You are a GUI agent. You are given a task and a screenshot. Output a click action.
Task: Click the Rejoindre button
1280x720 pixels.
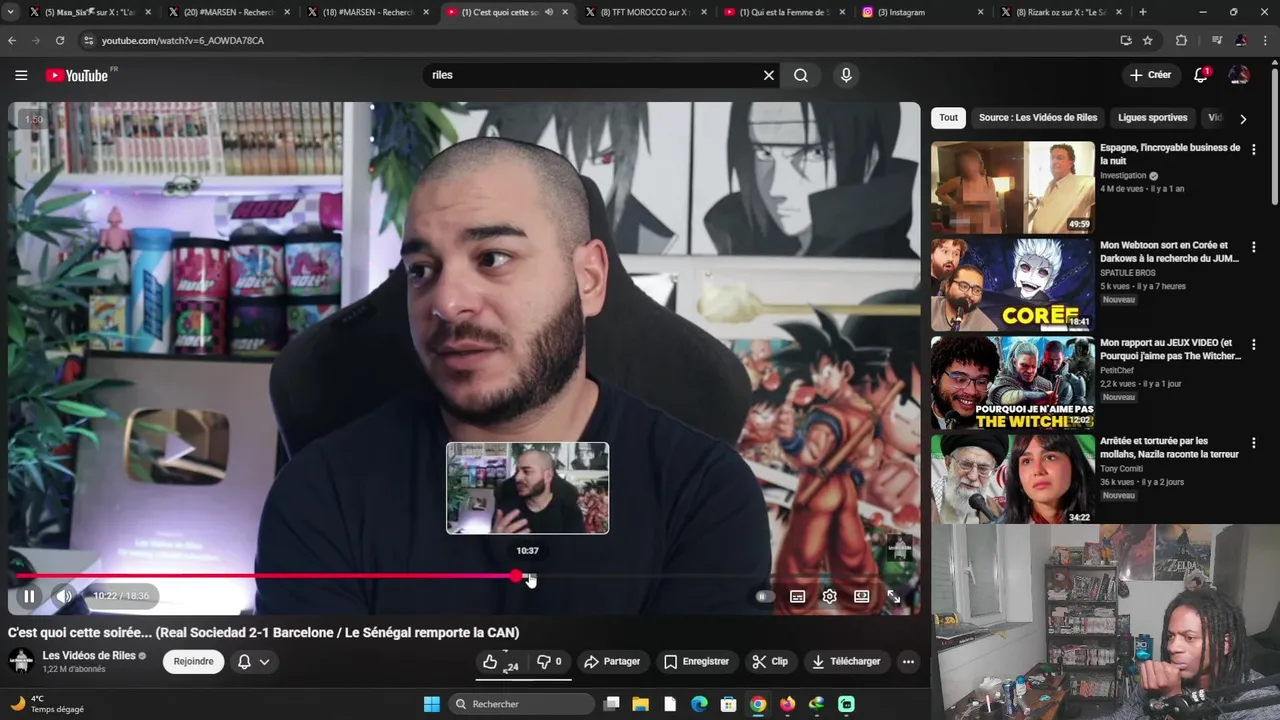click(193, 661)
